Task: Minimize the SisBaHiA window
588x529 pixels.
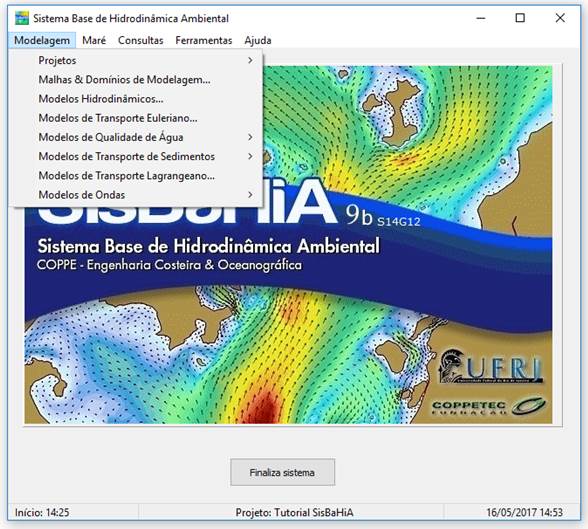Action: tap(481, 18)
